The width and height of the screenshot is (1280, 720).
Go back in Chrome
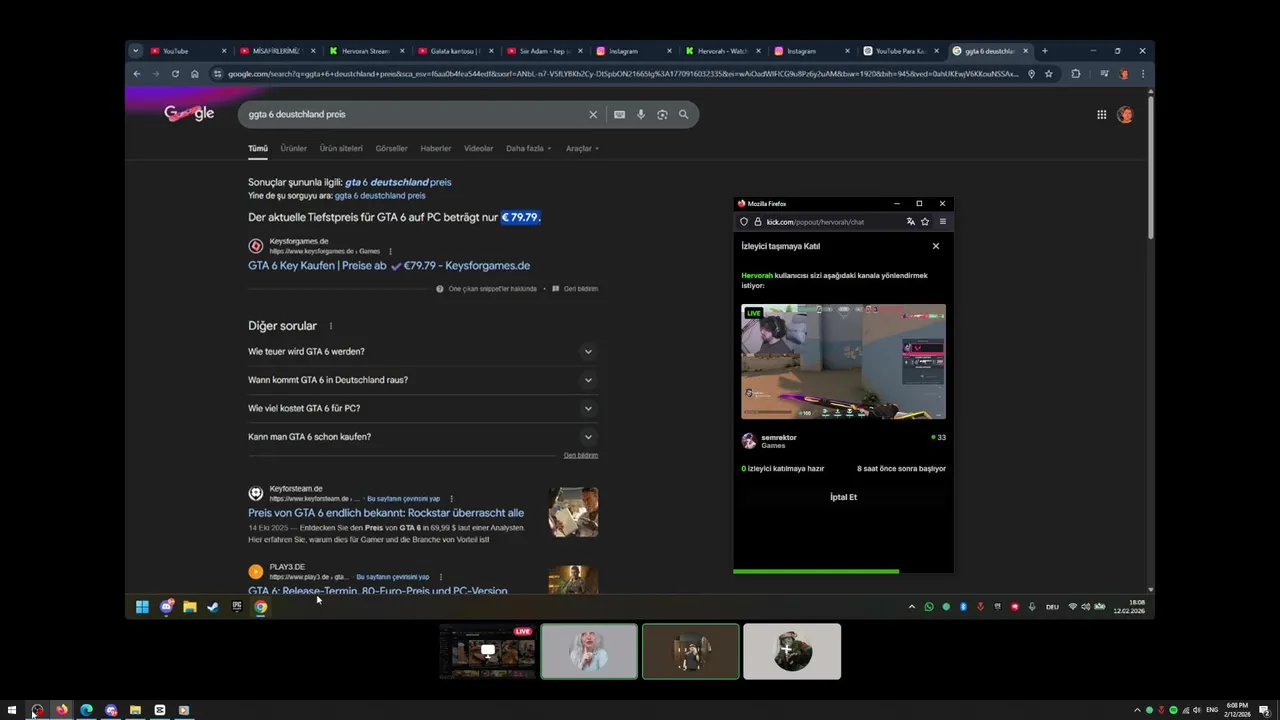[137, 73]
